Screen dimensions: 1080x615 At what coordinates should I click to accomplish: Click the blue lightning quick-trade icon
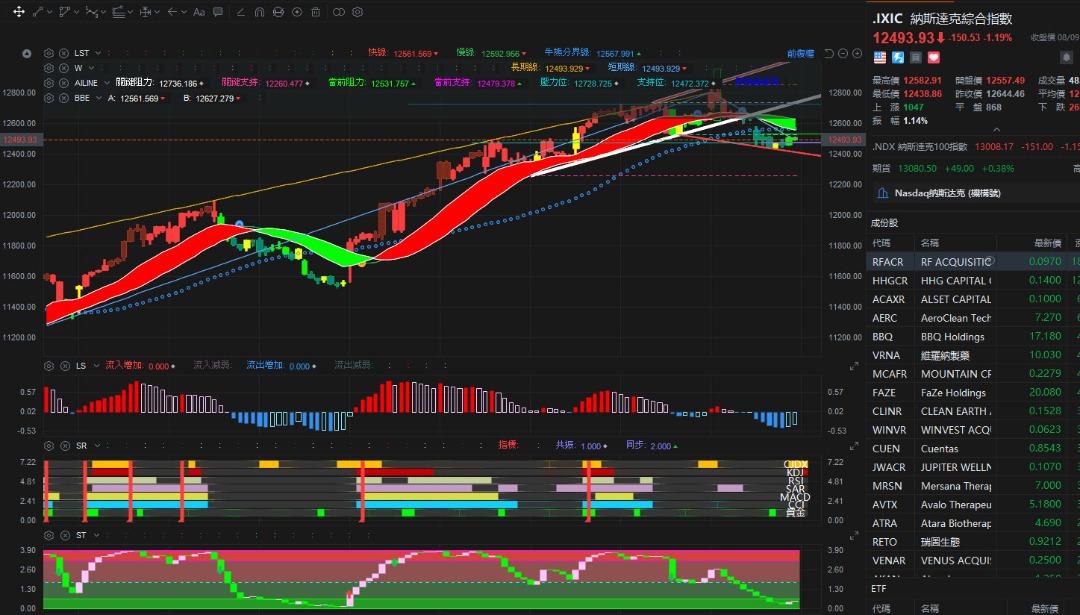[898, 57]
